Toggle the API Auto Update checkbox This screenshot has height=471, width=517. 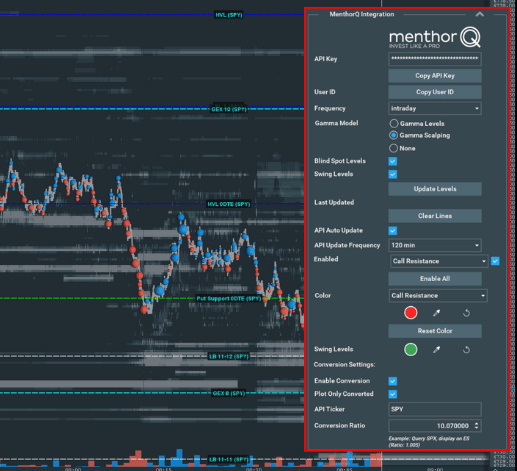coord(393,231)
